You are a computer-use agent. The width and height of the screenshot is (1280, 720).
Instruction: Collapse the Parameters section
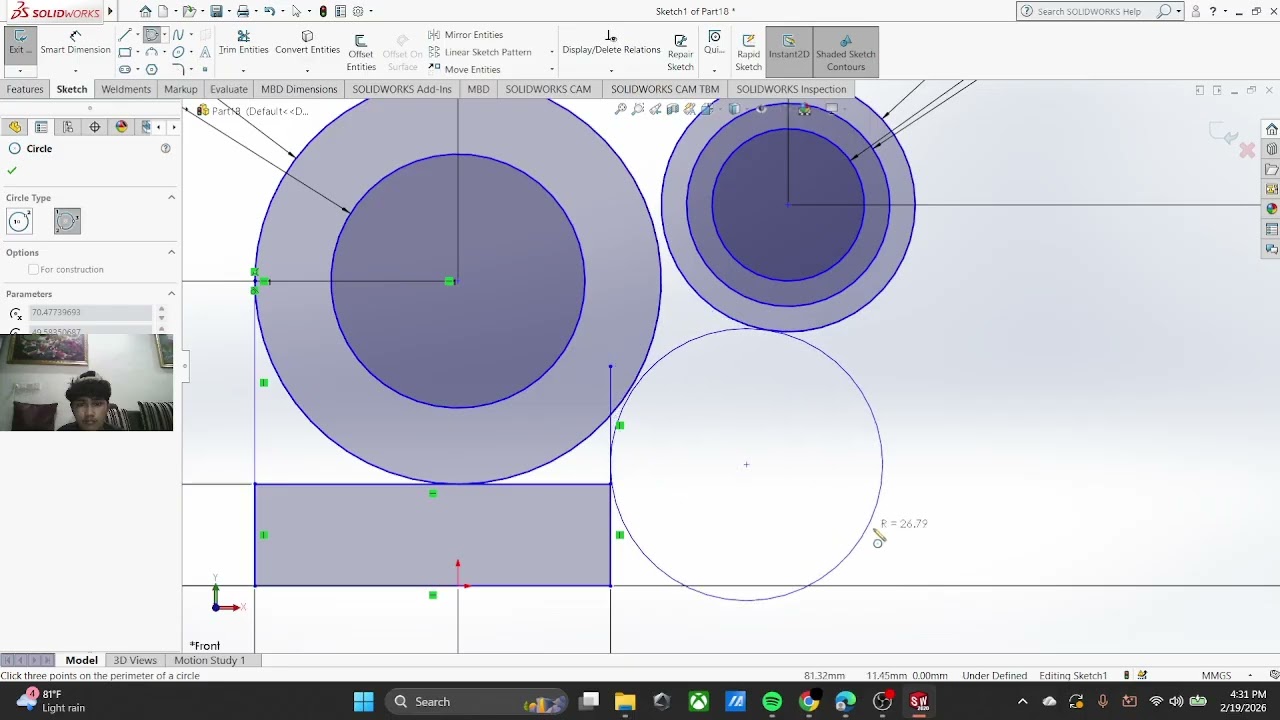(171, 293)
